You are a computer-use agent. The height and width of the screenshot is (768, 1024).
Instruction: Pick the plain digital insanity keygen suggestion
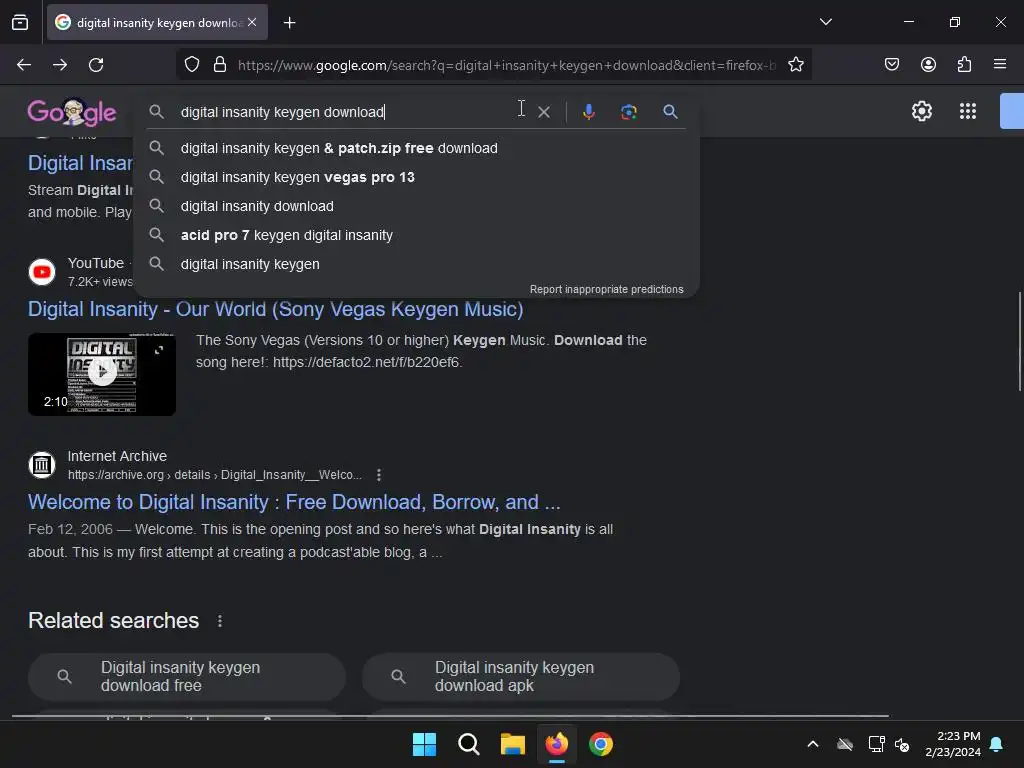[417, 264]
